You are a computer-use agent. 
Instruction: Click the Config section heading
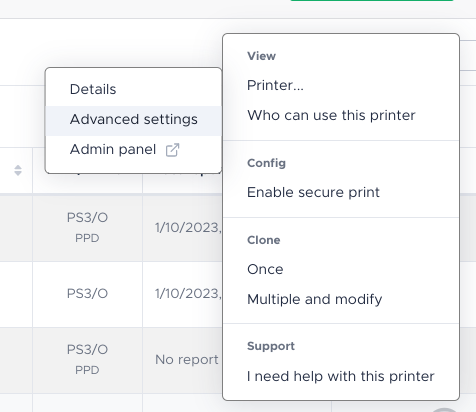pyautogui.click(x=266, y=163)
